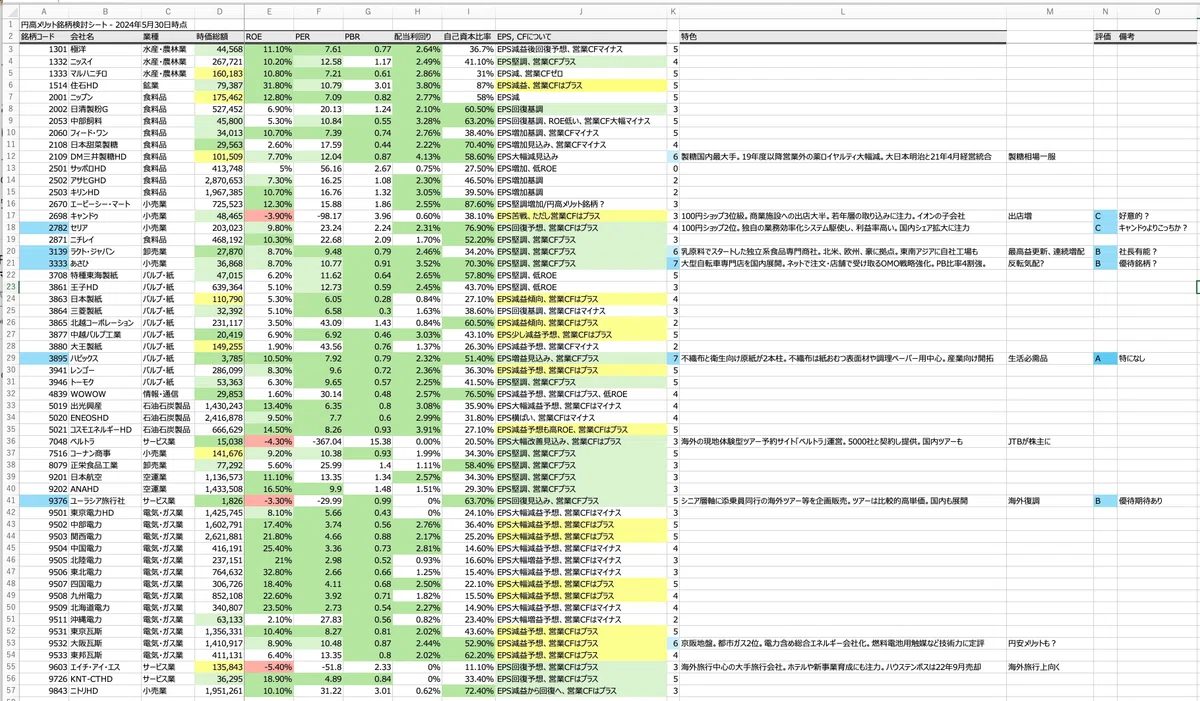Viewport: 1200px width, 701px height.
Task: Select the row 17 header
Action: (x=9, y=215)
